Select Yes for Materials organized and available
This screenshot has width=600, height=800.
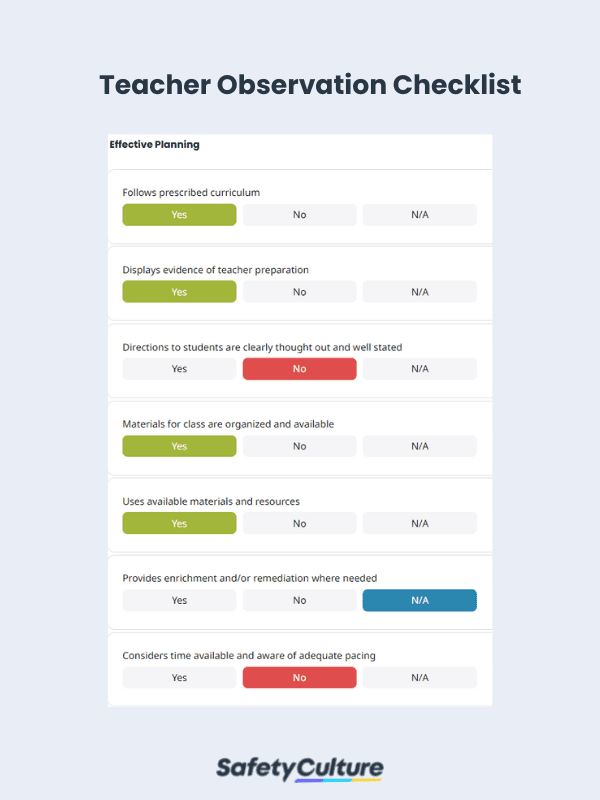[x=178, y=446]
